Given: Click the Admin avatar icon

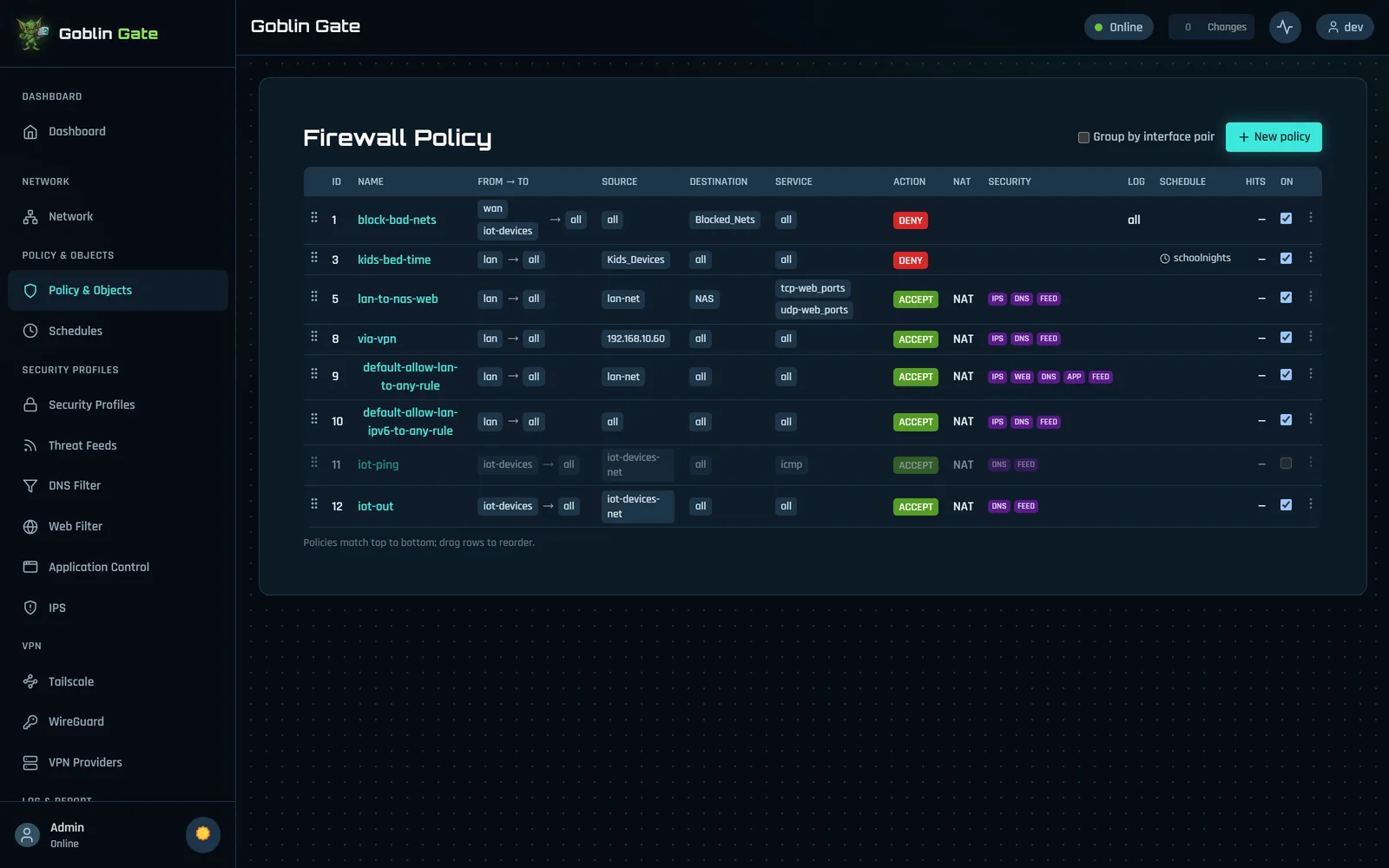Looking at the screenshot, I should pos(27,835).
